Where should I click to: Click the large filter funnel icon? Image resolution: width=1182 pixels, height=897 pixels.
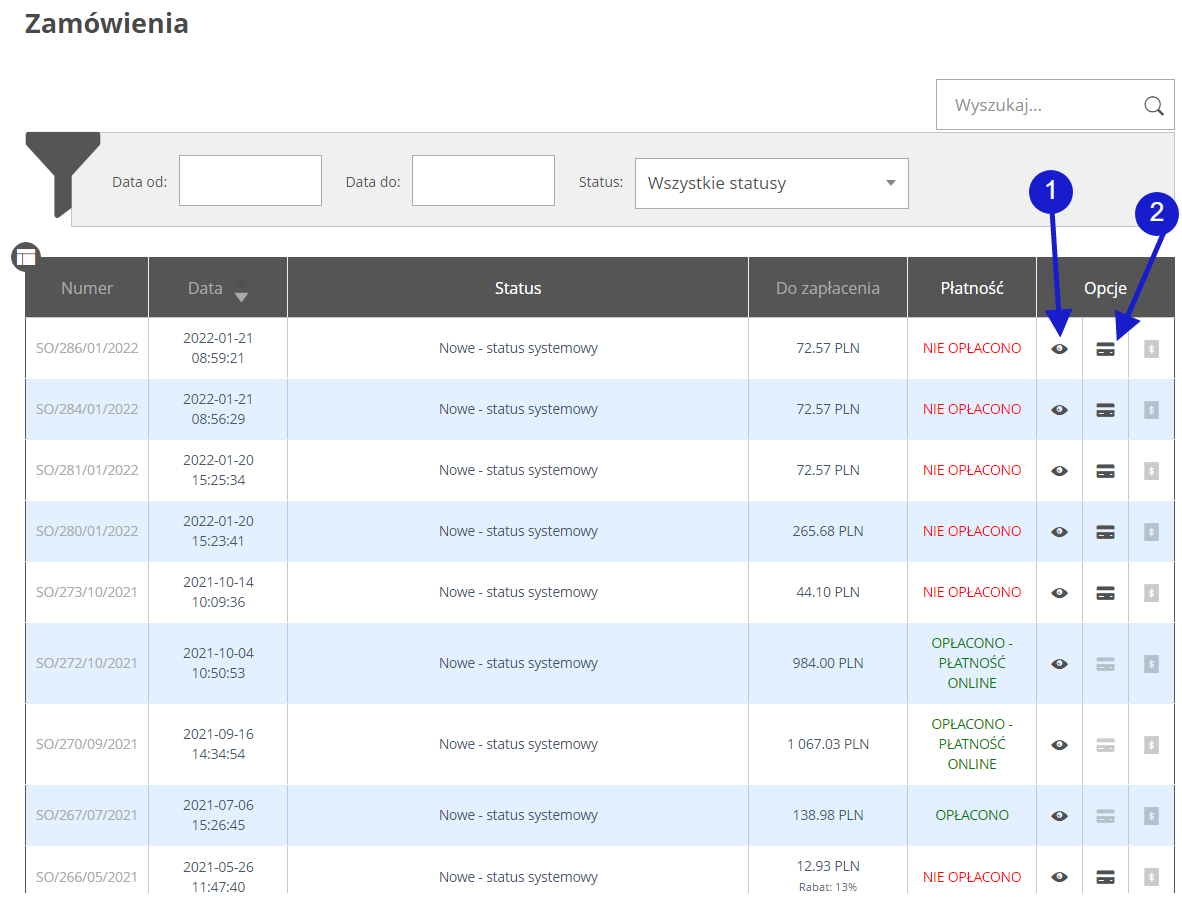(x=62, y=170)
